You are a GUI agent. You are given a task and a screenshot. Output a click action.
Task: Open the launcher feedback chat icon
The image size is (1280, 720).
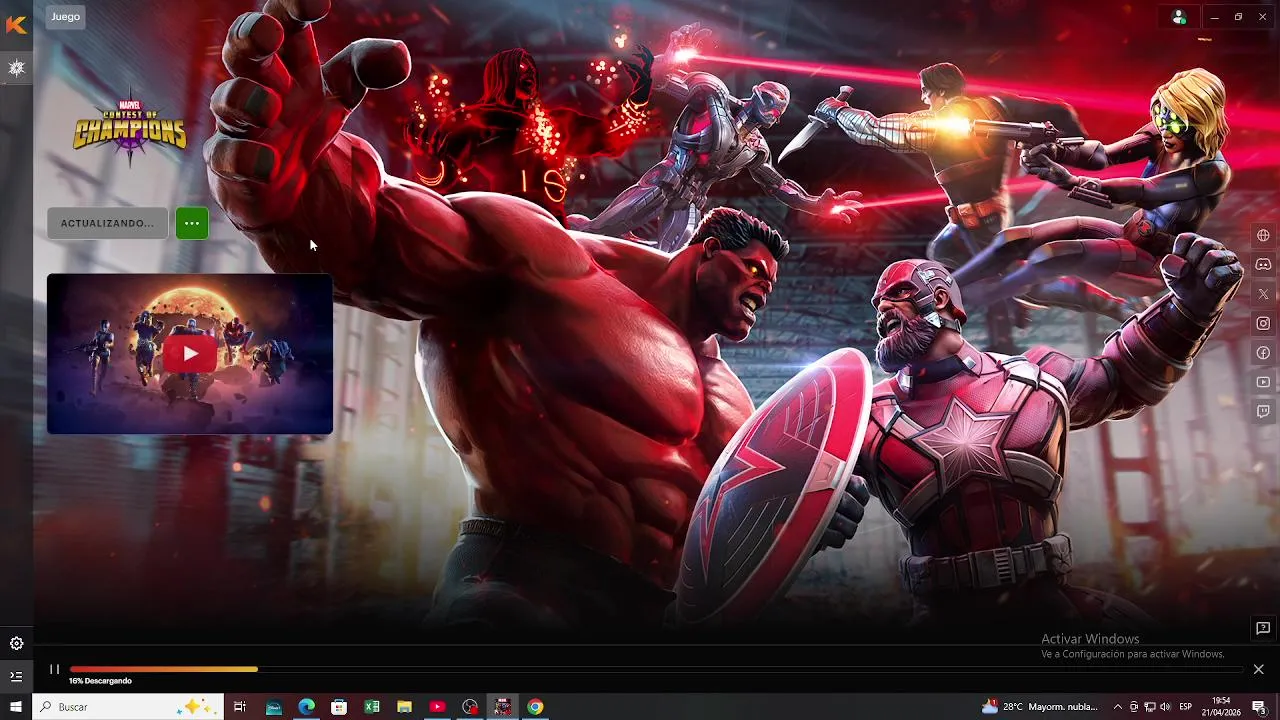(1263, 628)
